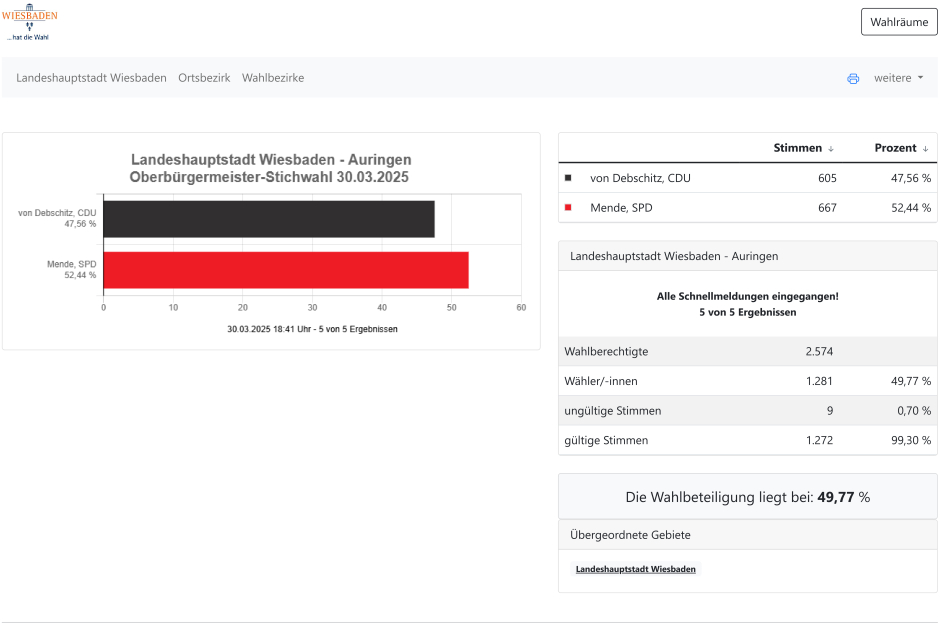The width and height of the screenshot is (940, 627).
Task: Click the Wiesbaden logo in the header
Action: [x=29, y=21]
